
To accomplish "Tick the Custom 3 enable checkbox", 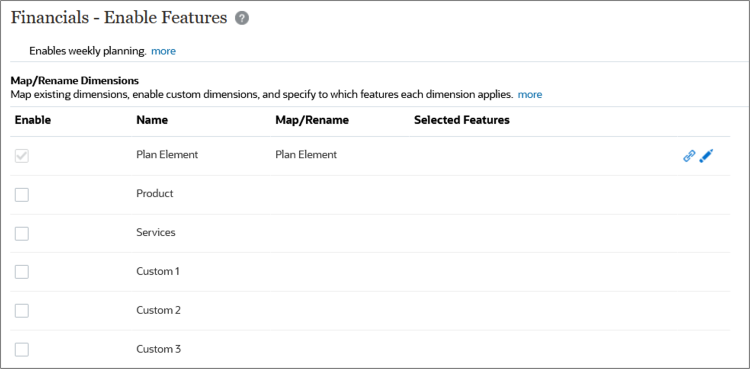I will click(x=22, y=350).
